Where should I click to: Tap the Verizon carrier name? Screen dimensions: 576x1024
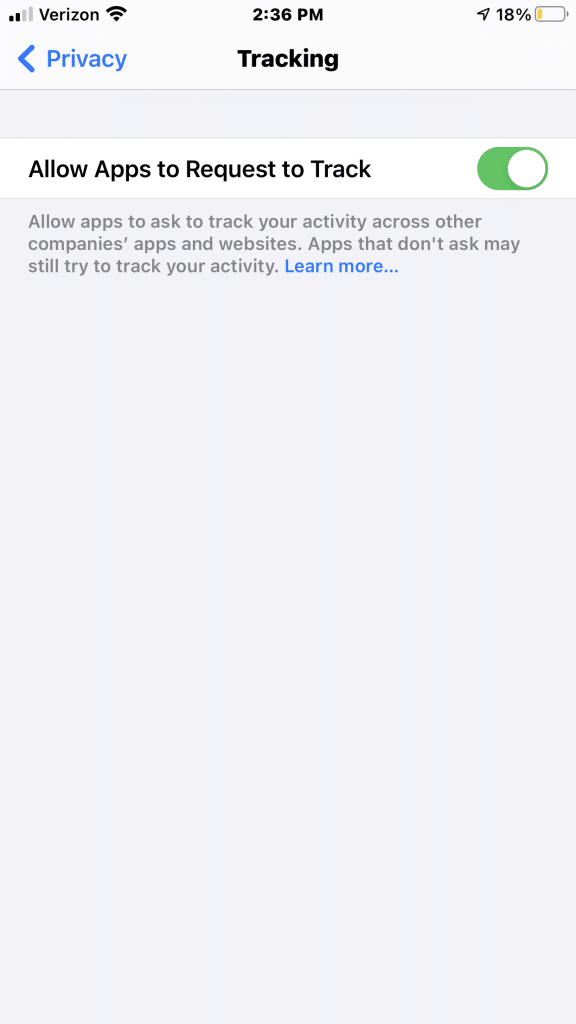pos(69,14)
